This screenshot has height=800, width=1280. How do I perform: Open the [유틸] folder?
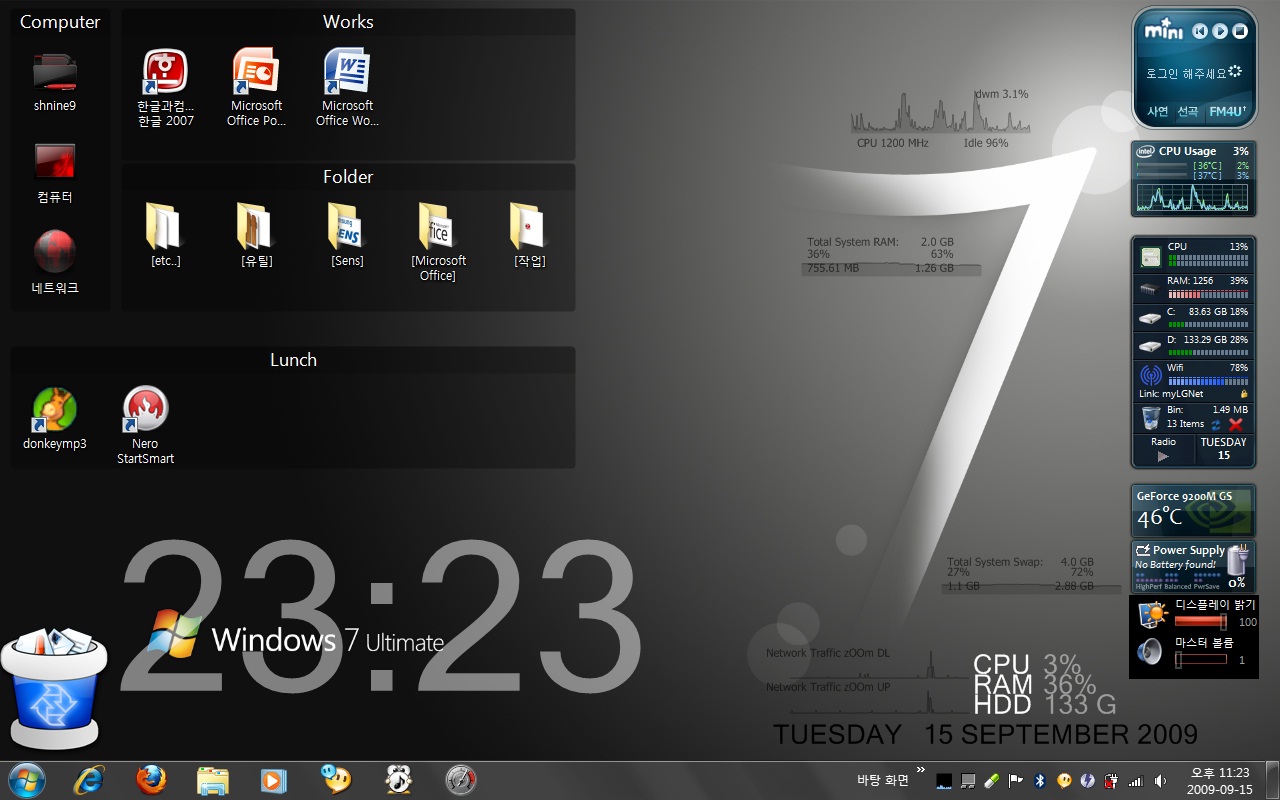tap(255, 226)
